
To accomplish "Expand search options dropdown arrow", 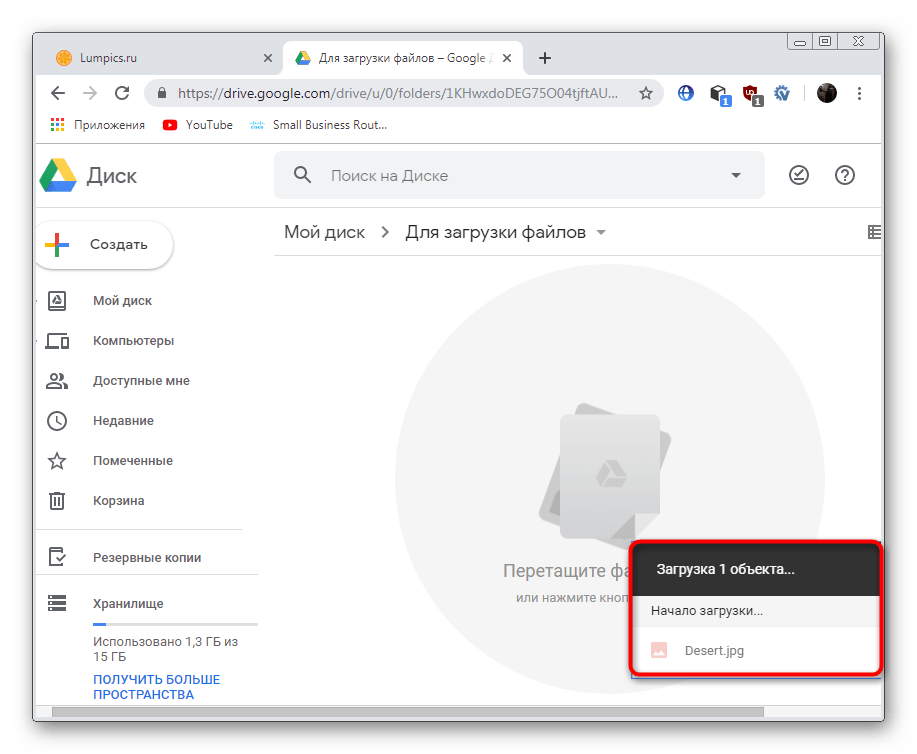I will pos(736,175).
